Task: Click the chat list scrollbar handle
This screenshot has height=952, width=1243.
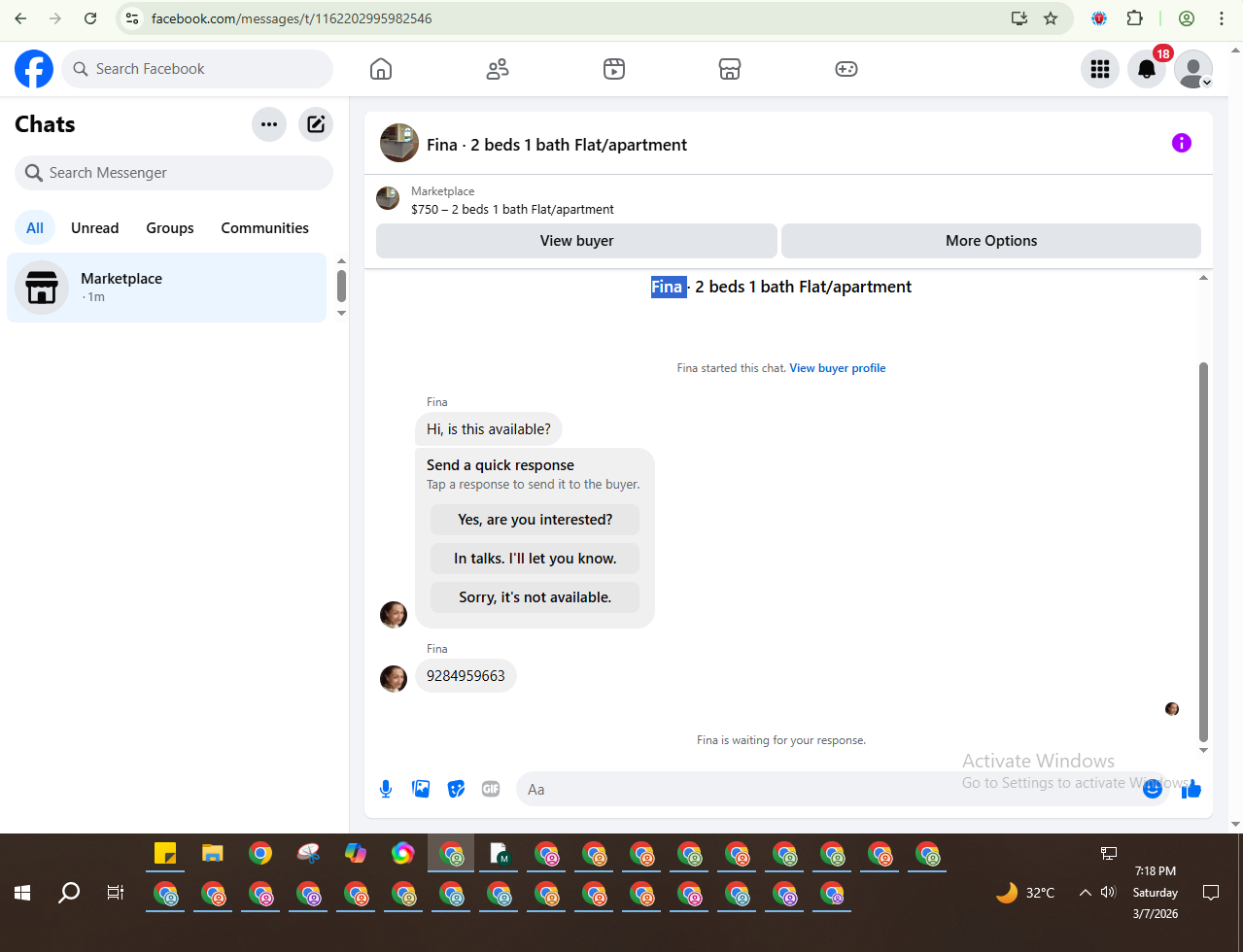Action: pos(341,287)
